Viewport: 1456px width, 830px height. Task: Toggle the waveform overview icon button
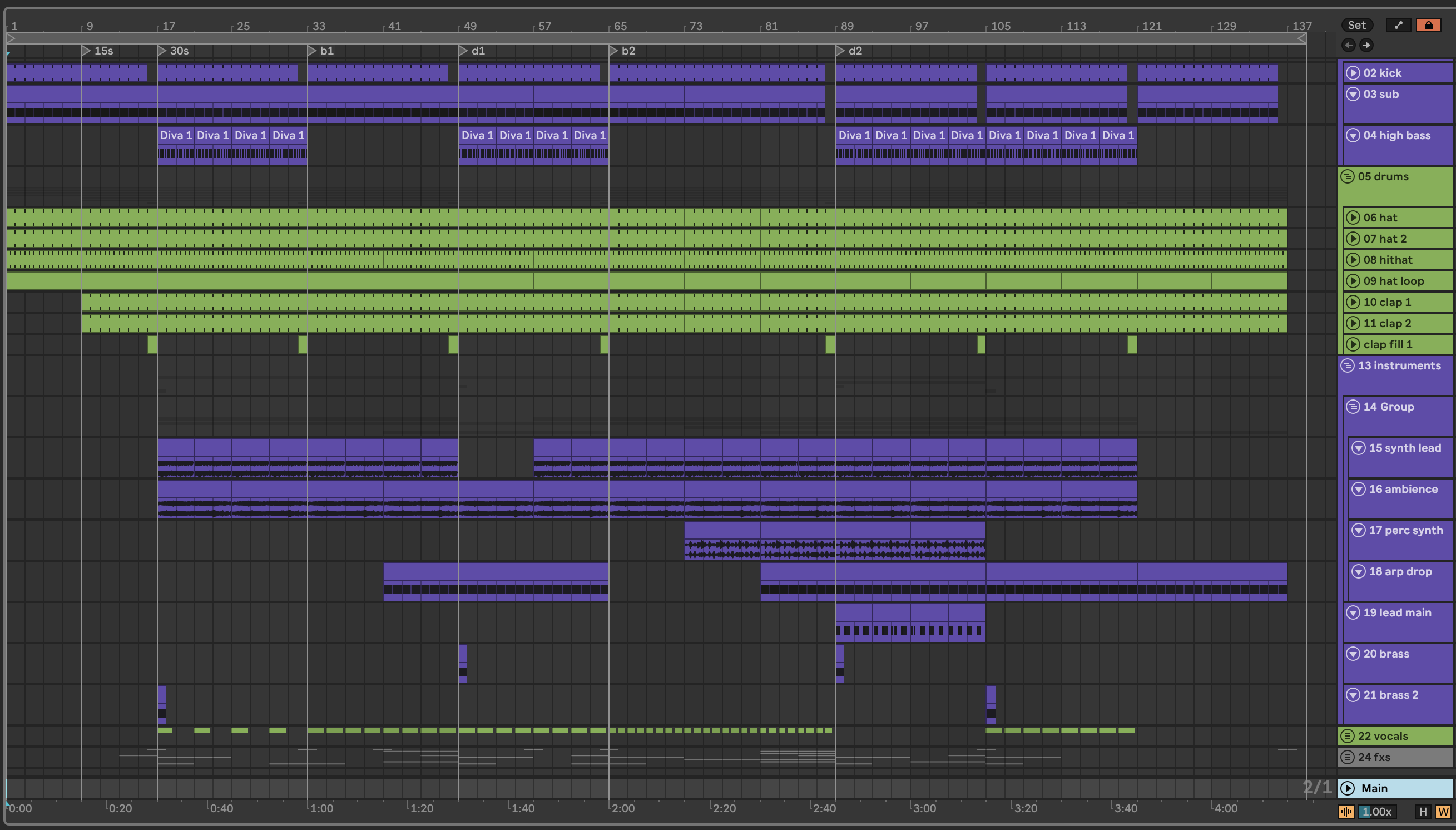coord(1346,812)
